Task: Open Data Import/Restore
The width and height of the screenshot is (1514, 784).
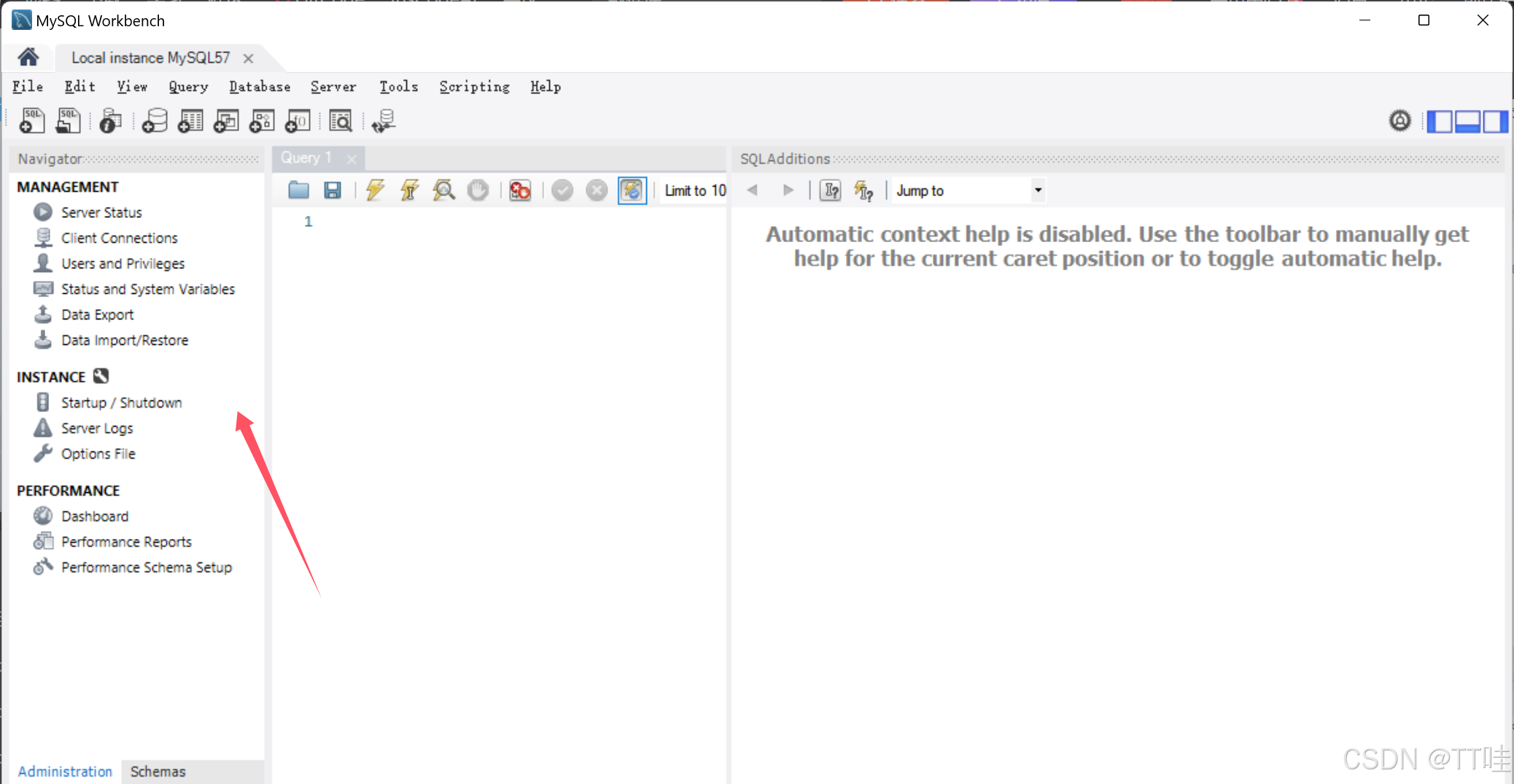Action: coord(125,340)
